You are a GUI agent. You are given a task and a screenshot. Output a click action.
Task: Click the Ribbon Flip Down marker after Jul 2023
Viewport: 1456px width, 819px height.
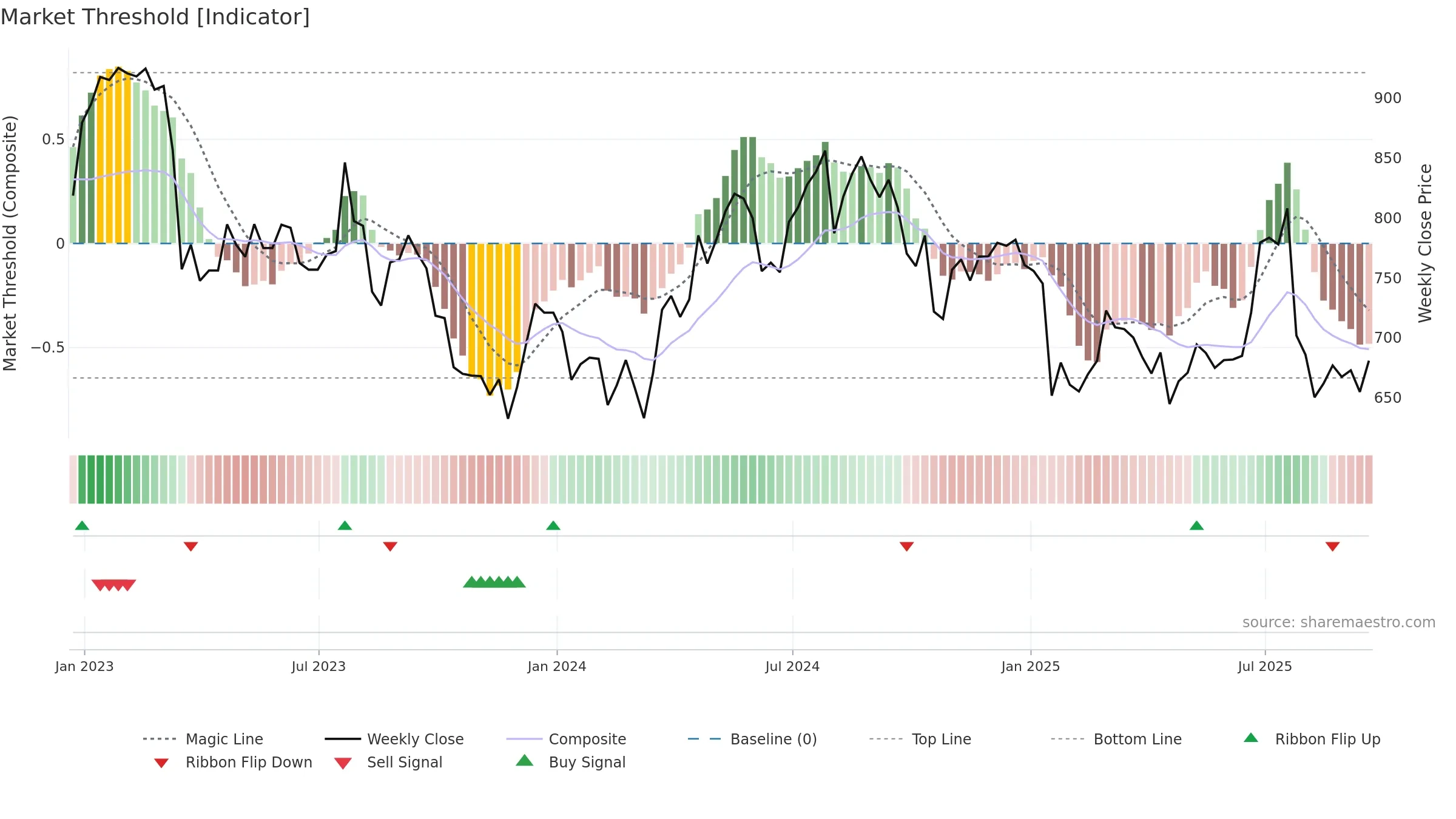click(x=390, y=547)
